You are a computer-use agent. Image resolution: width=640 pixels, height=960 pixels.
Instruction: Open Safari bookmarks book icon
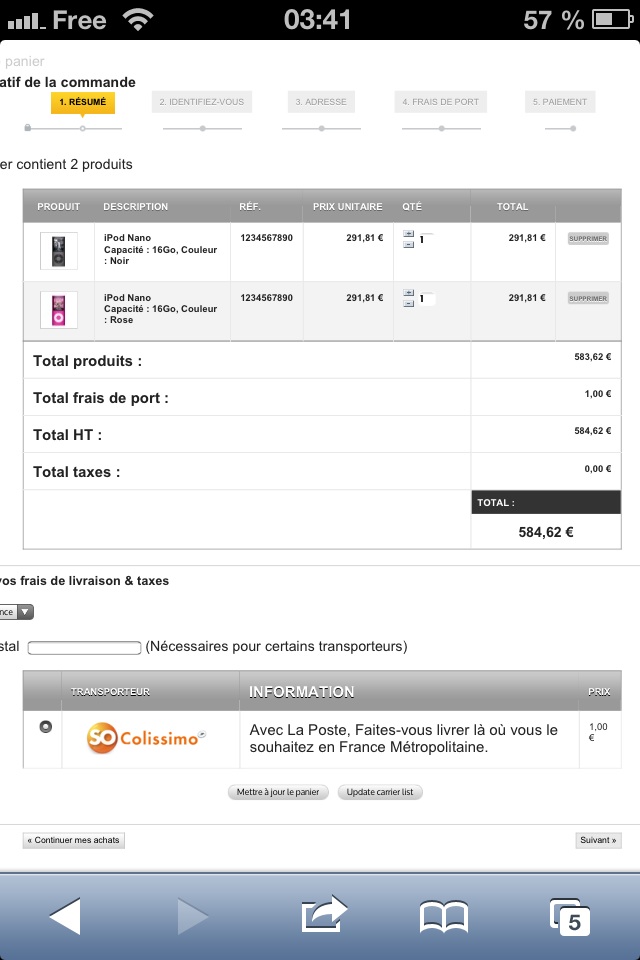(443, 917)
